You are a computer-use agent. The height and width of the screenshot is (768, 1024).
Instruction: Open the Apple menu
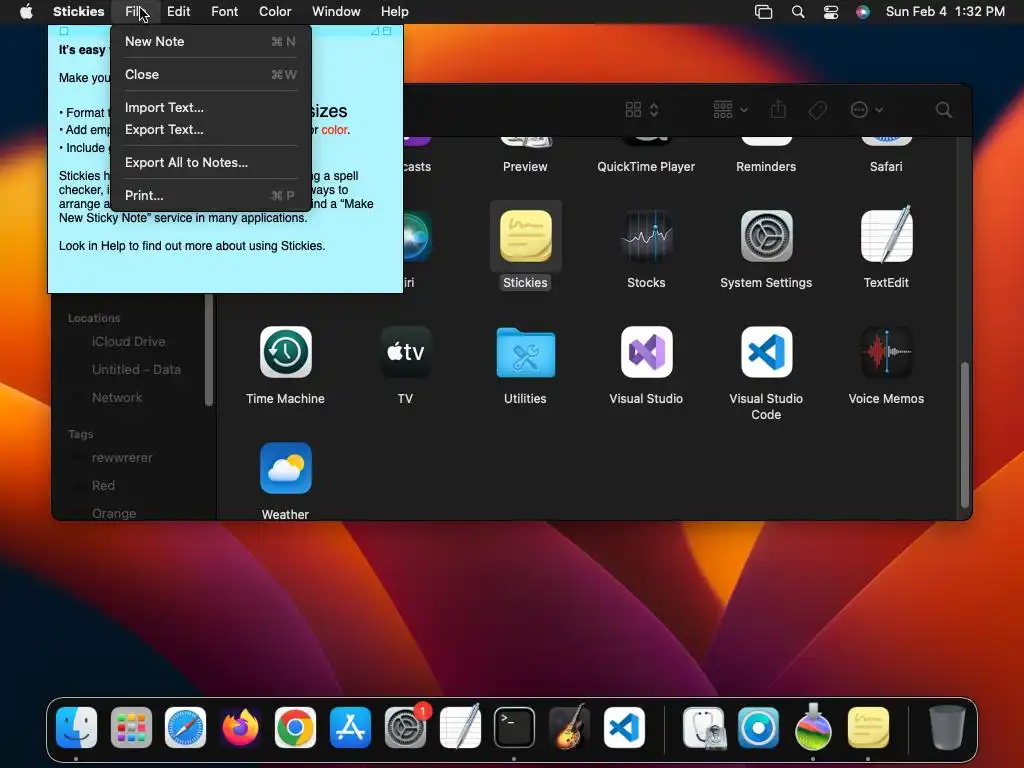(x=26, y=11)
